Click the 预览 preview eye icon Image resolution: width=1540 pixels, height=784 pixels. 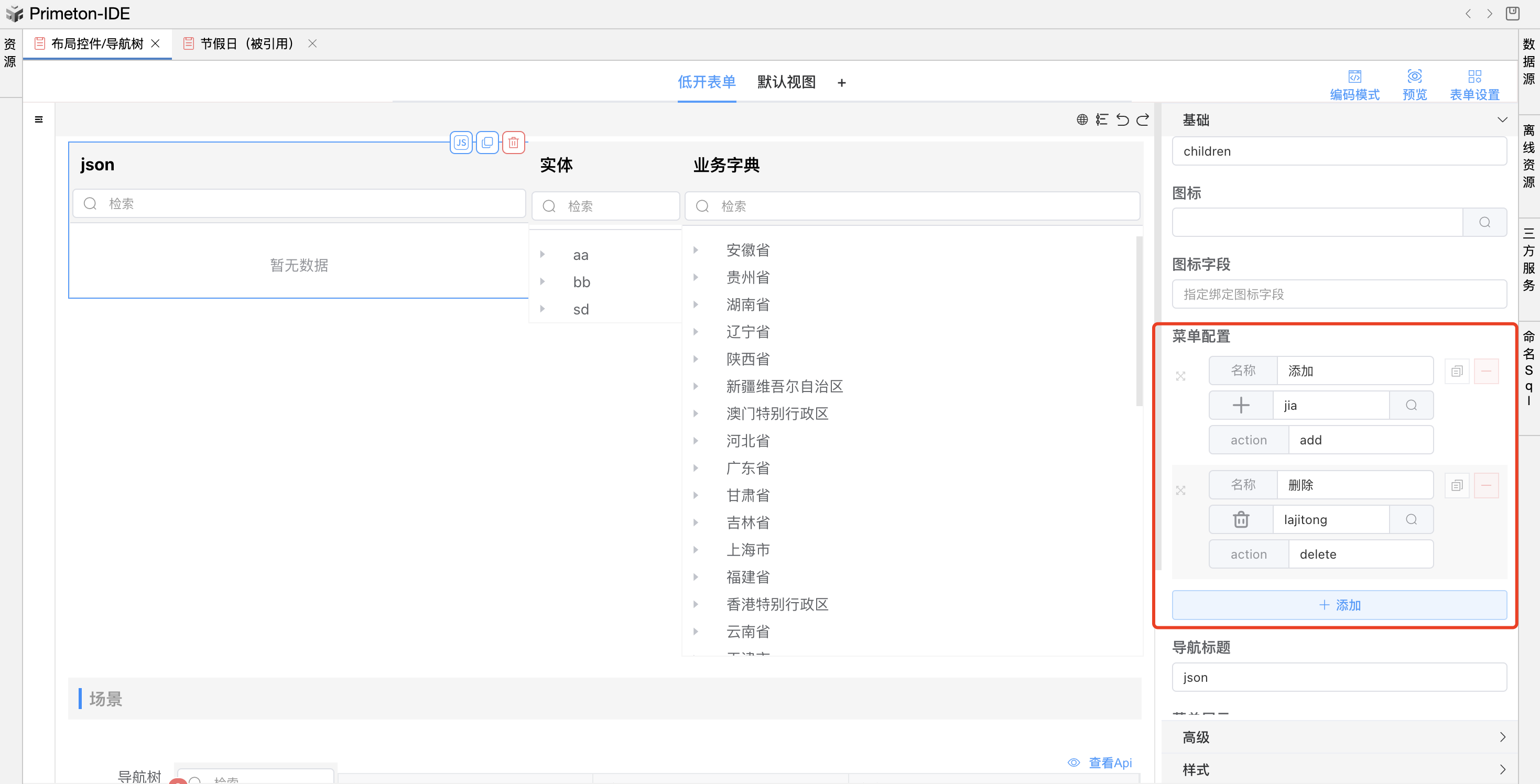[1414, 77]
